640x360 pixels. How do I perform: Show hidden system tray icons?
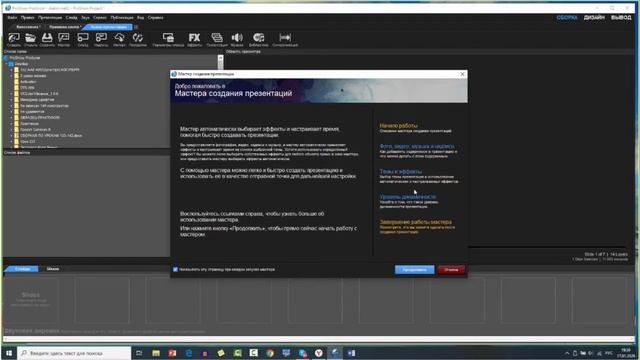point(567,353)
